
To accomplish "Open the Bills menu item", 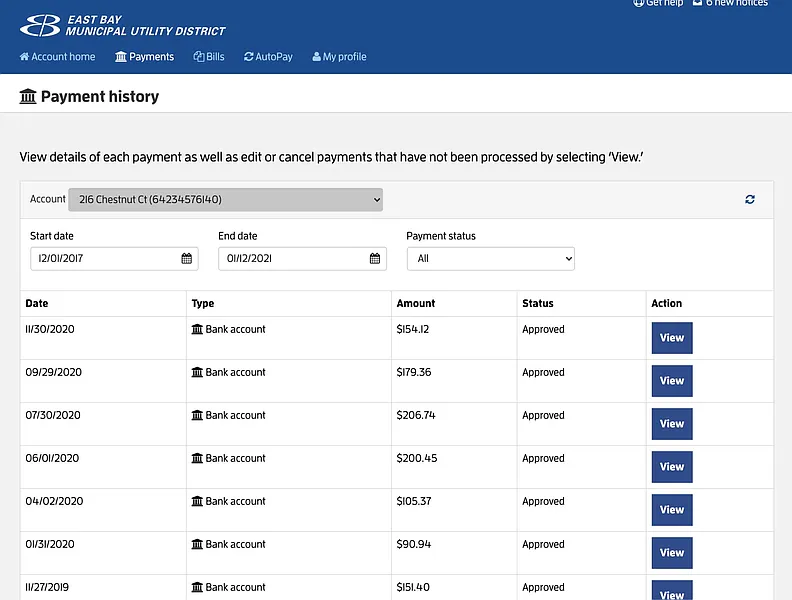I will coord(209,57).
